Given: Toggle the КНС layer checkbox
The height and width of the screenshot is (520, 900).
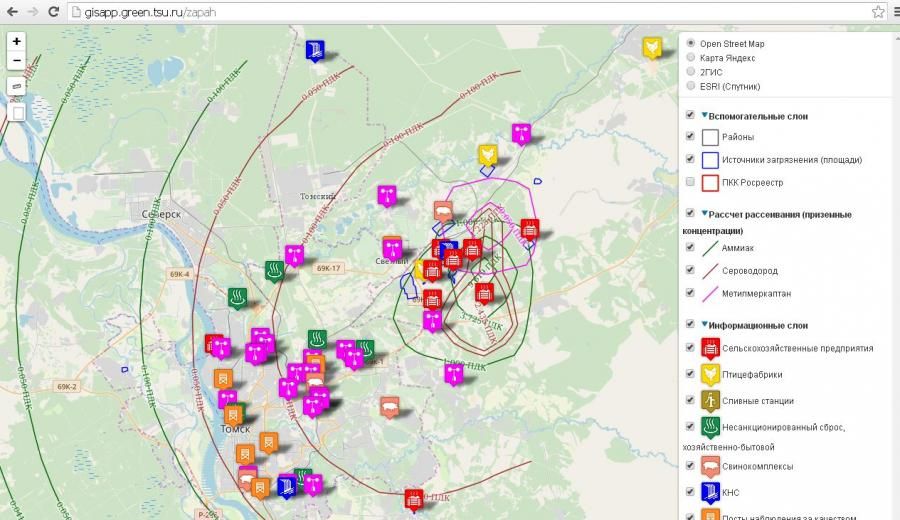Looking at the screenshot, I should tap(690, 492).
